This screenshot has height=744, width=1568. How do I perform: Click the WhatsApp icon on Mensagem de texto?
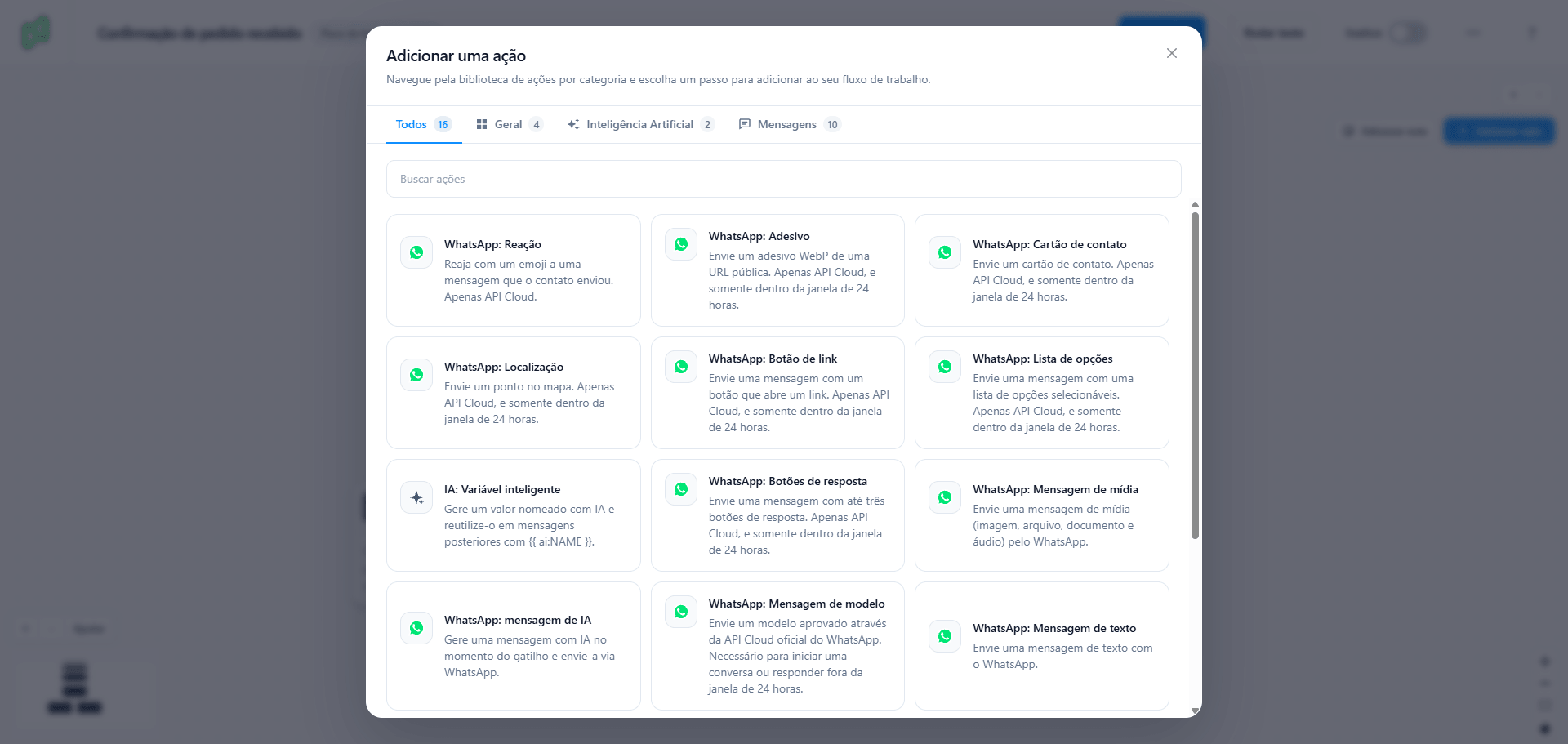pos(945,636)
